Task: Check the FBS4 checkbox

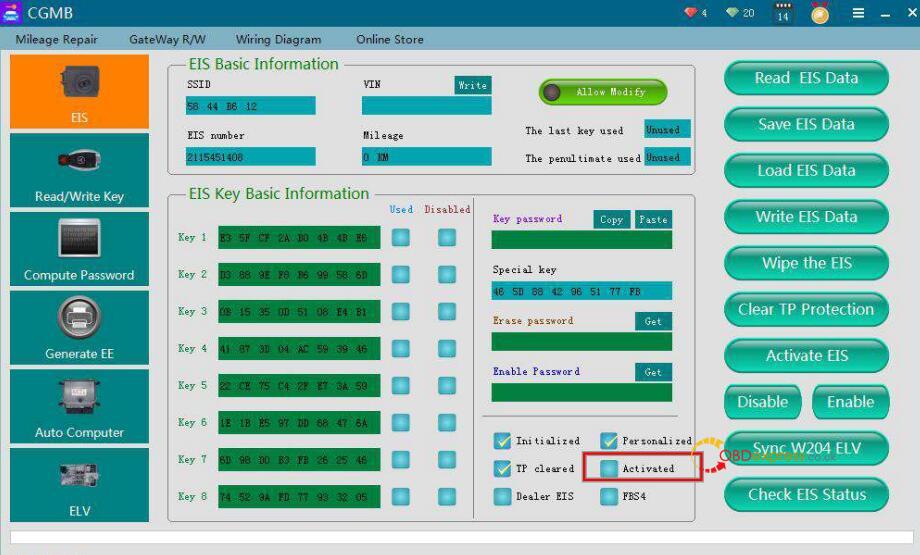Action: [x=609, y=496]
